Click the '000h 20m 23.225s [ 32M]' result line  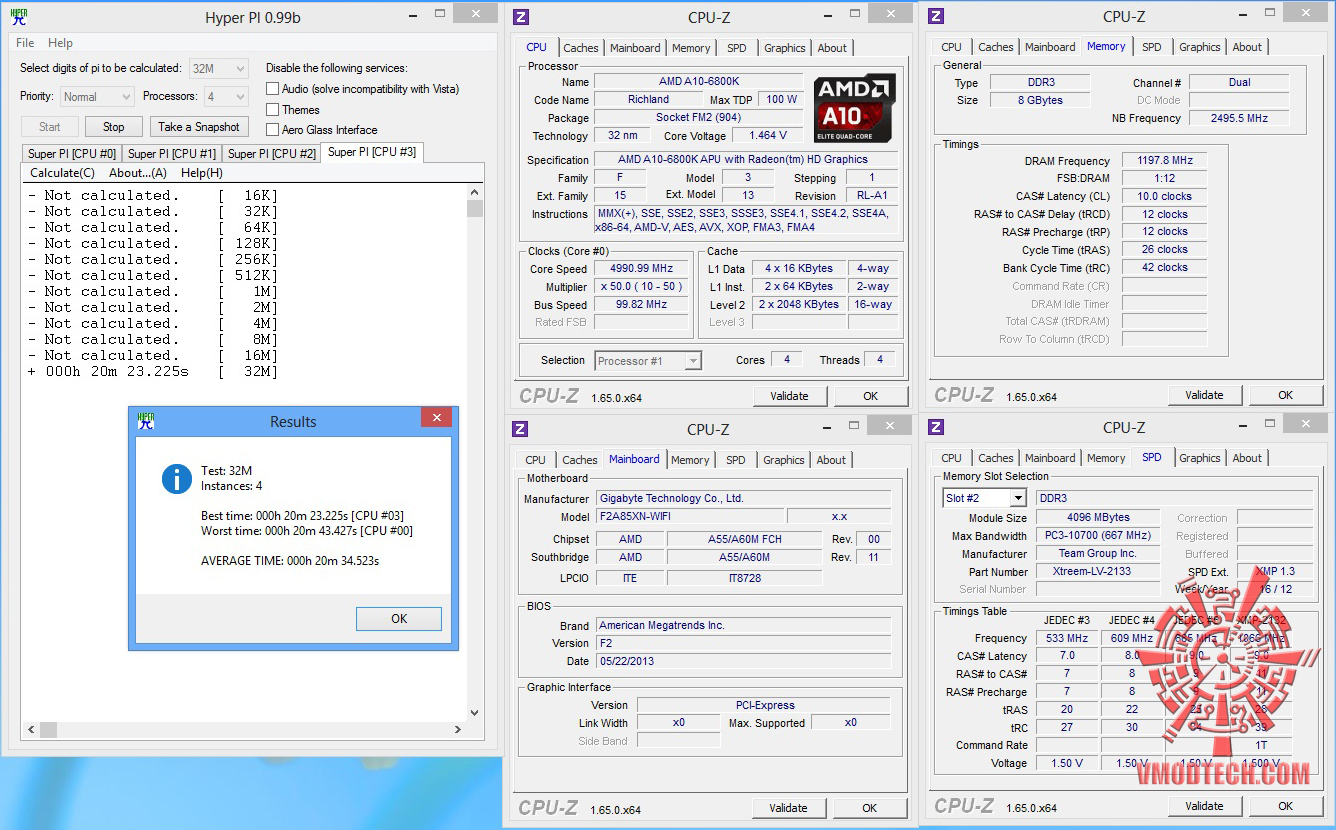pyautogui.click(x=153, y=371)
